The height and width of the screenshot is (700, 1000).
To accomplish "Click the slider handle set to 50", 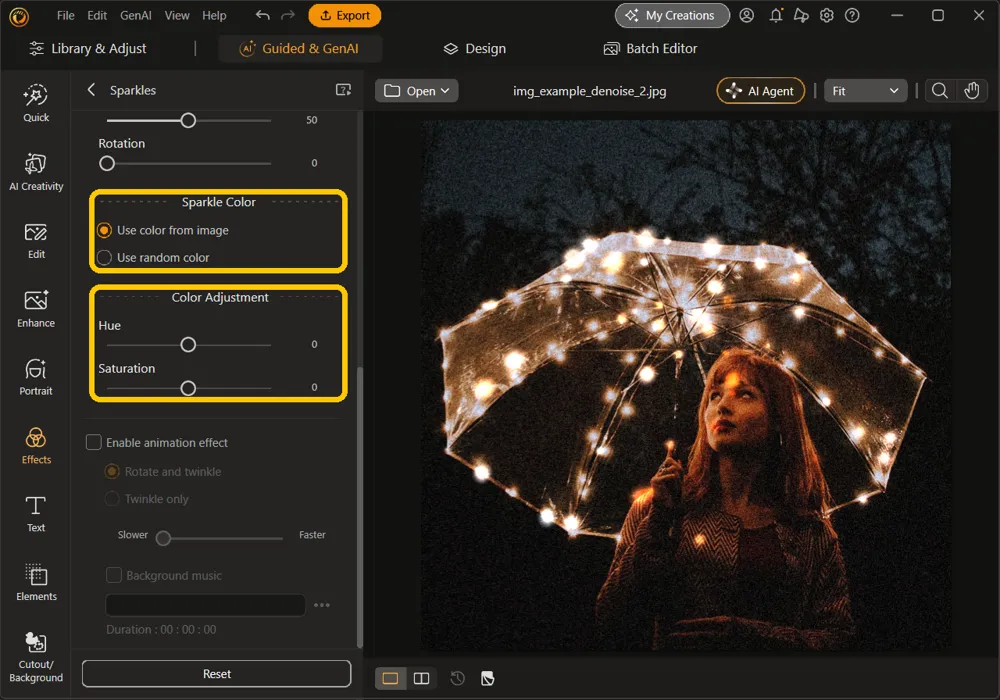I will click(188, 120).
